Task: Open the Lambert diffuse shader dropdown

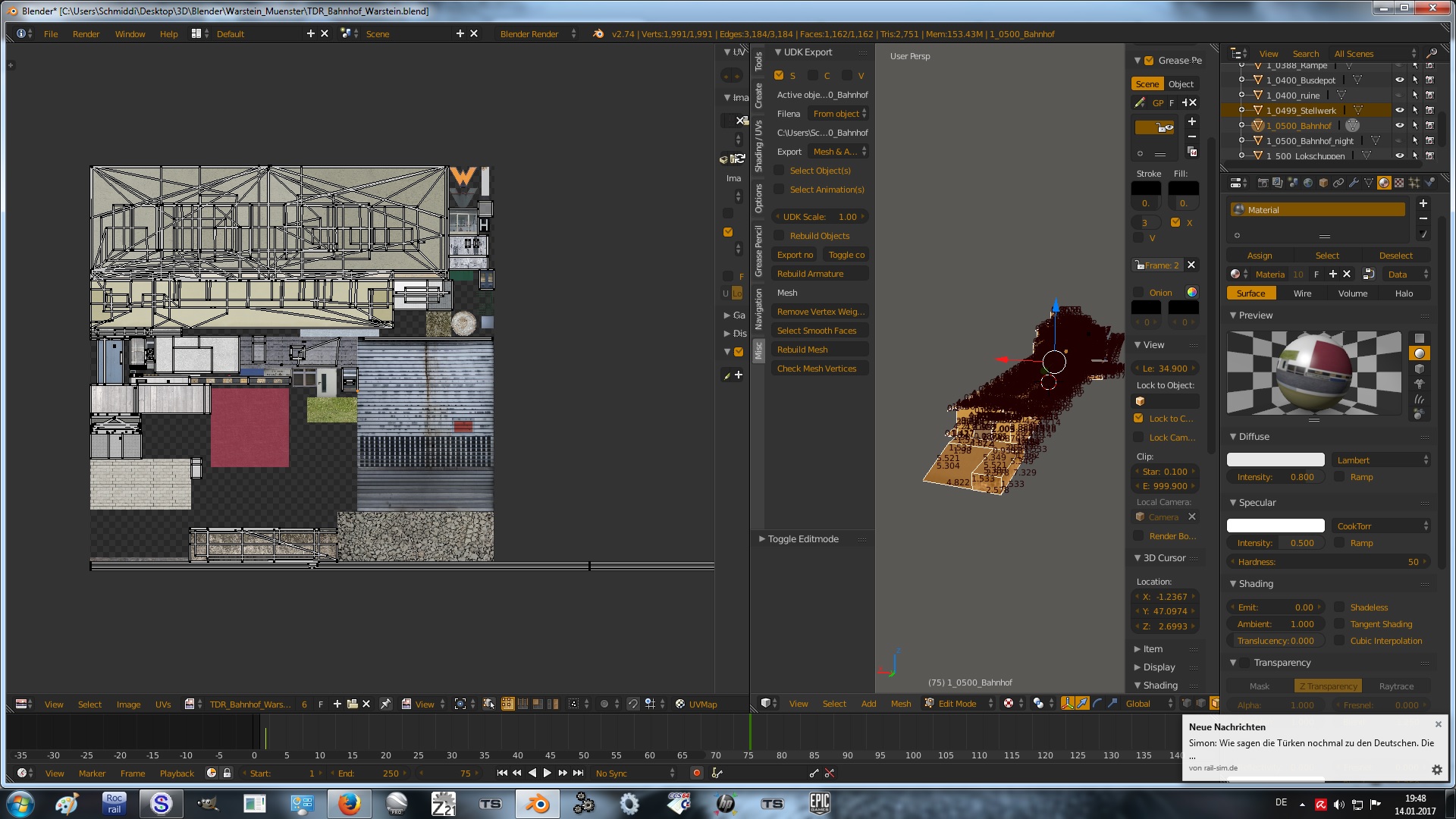Action: click(x=1381, y=460)
